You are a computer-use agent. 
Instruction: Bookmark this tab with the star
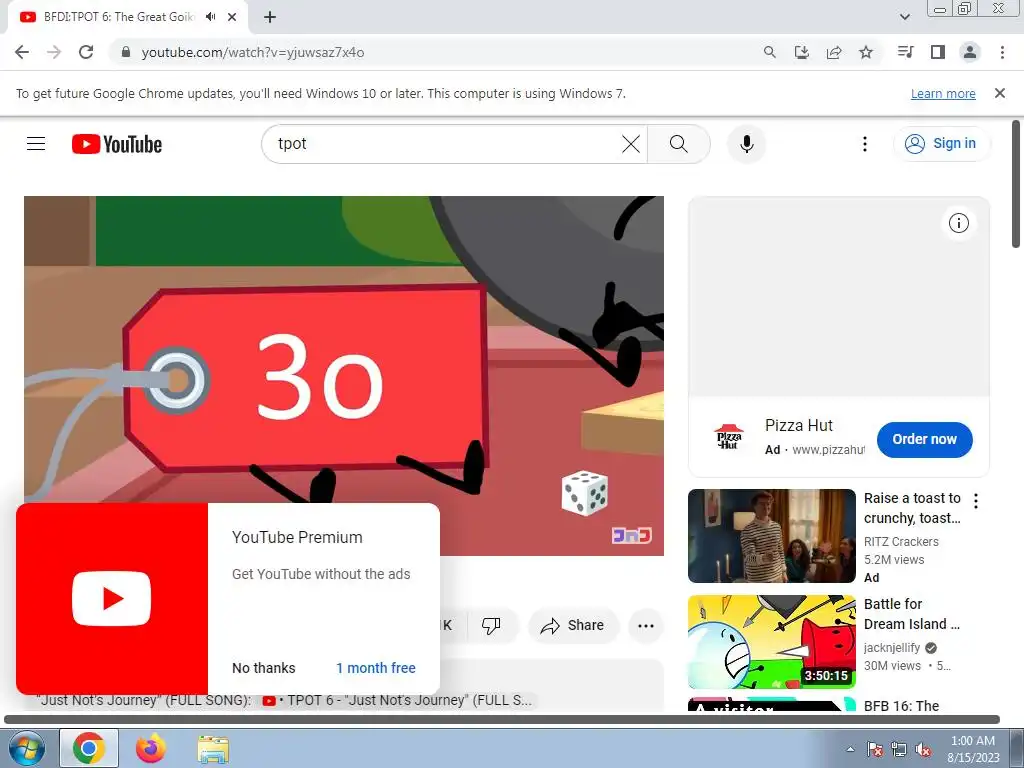[866, 52]
